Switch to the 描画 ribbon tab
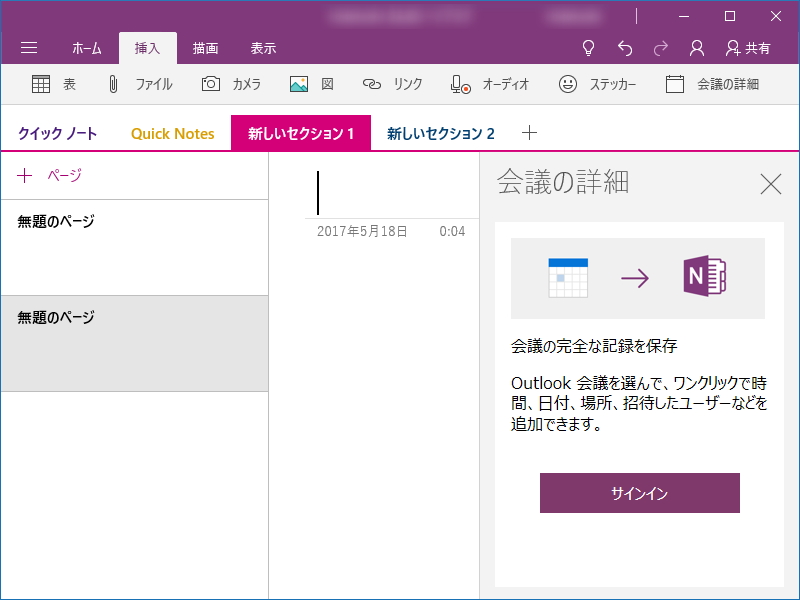The width and height of the screenshot is (800, 600). click(205, 47)
